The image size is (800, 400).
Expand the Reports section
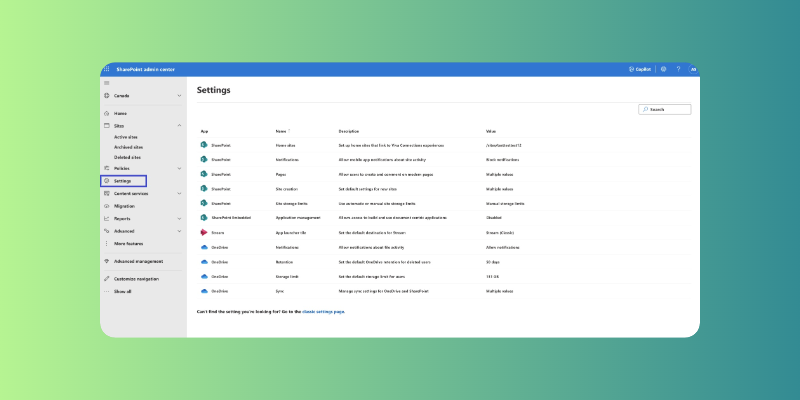tap(179, 218)
